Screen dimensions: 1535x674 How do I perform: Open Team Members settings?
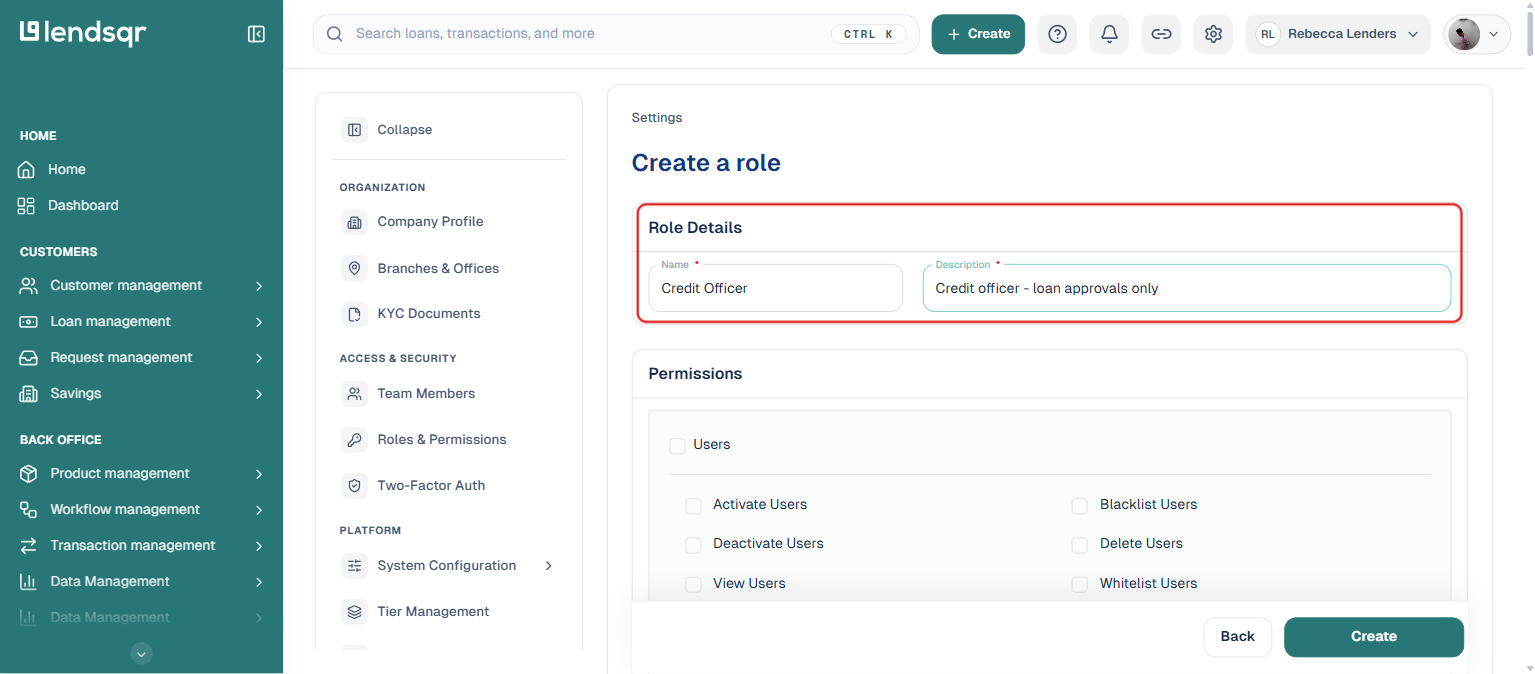pyautogui.click(x=426, y=394)
